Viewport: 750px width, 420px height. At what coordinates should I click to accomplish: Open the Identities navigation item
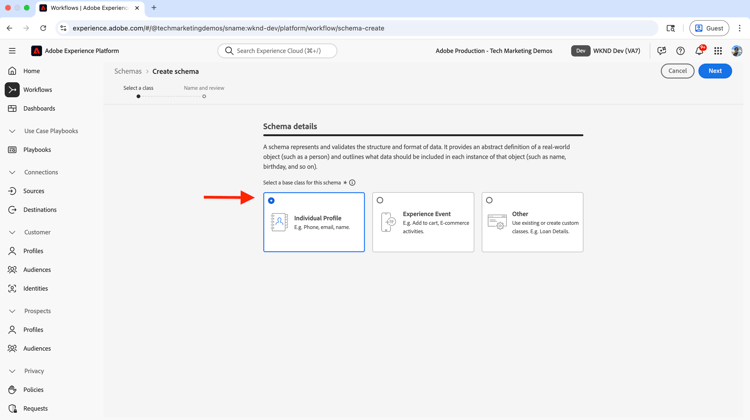[x=35, y=288]
